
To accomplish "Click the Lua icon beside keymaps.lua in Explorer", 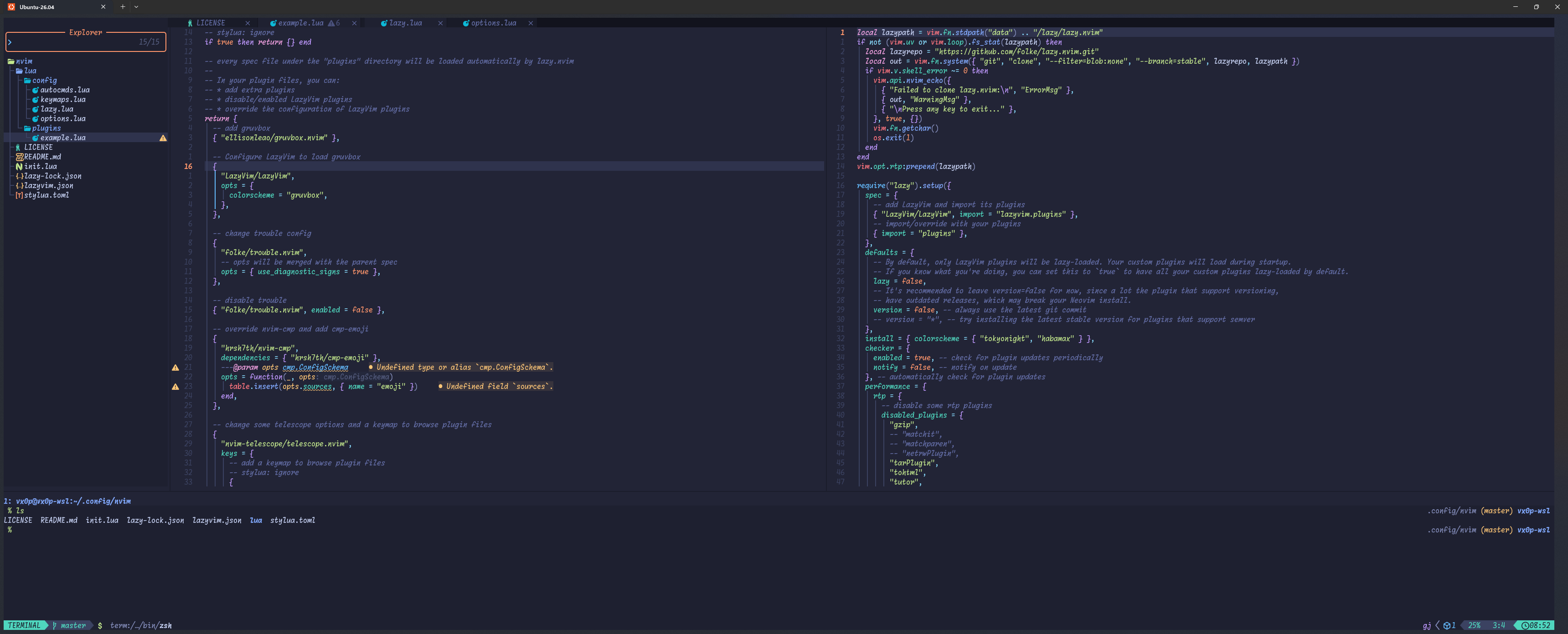I will 35,100.
